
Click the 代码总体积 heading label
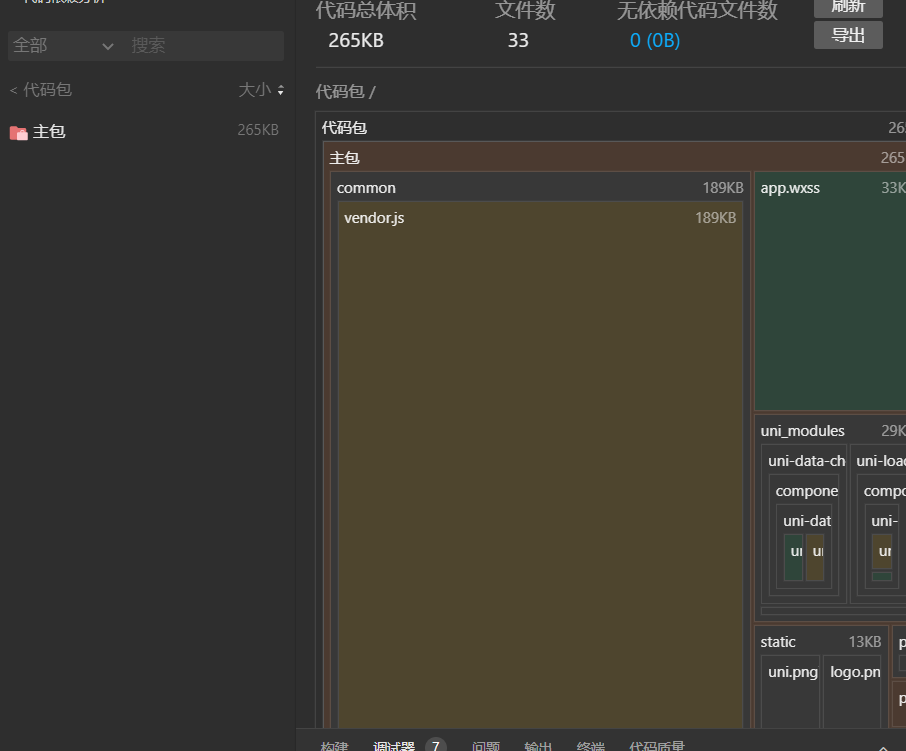[366, 11]
